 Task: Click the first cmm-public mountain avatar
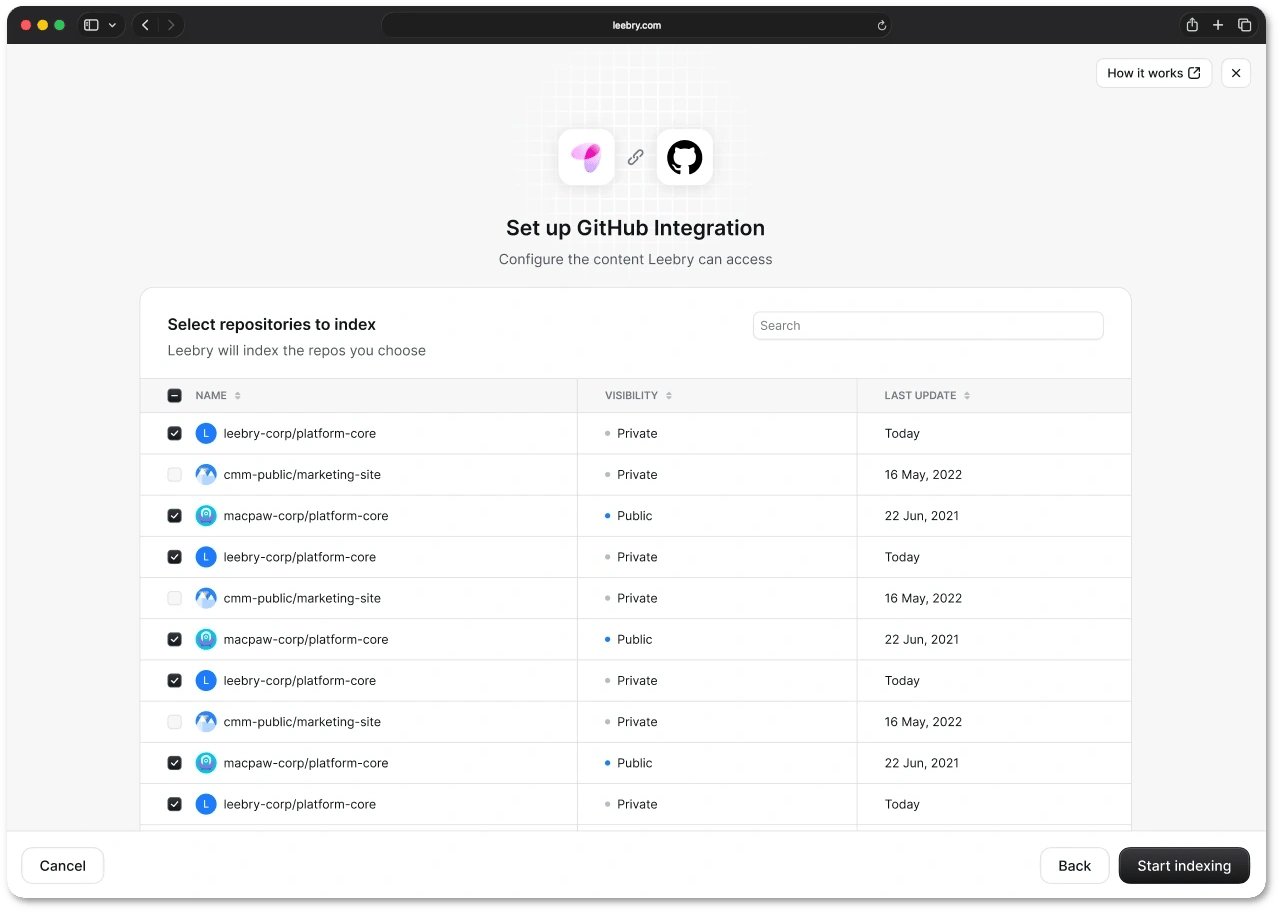click(206, 475)
